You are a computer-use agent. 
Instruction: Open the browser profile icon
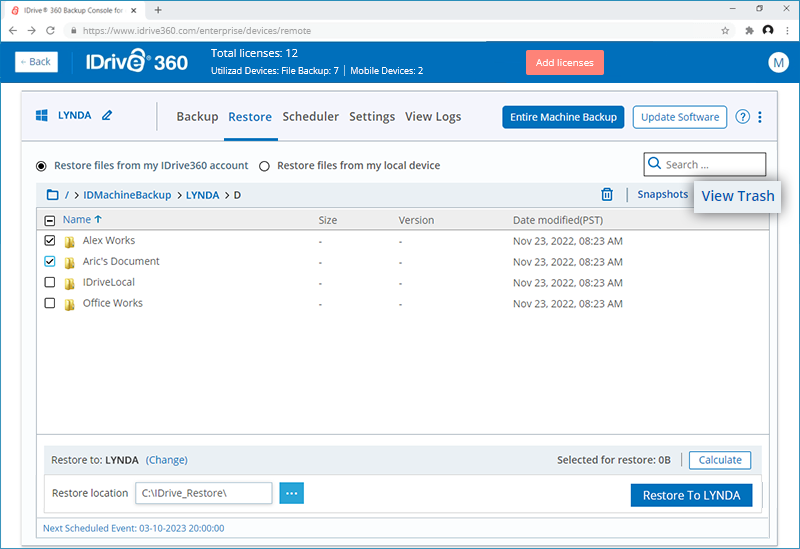tap(768, 31)
